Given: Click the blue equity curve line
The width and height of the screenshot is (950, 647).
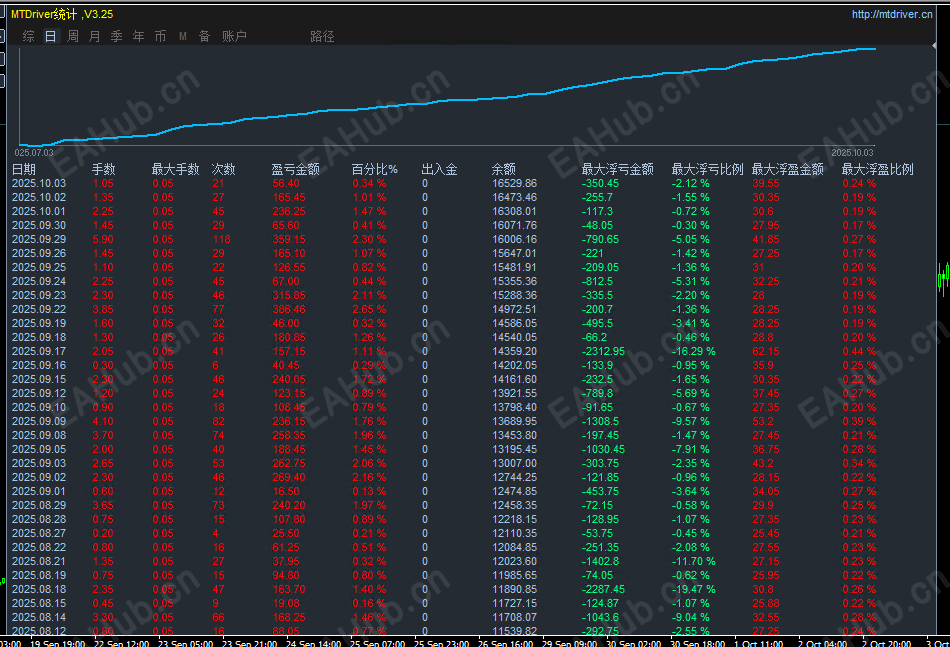Looking at the screenshot, I should 448,101.
